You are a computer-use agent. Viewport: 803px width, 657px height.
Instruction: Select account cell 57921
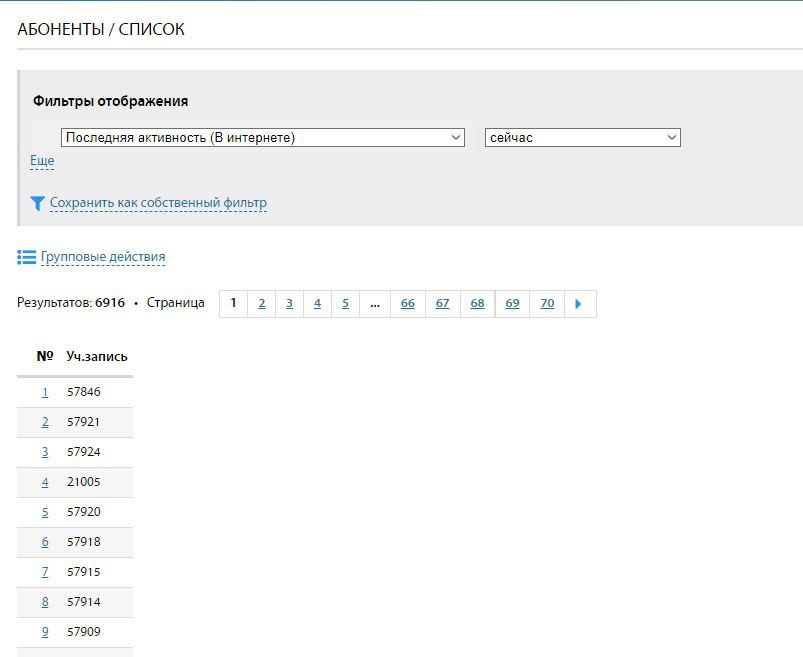[83, 422]
